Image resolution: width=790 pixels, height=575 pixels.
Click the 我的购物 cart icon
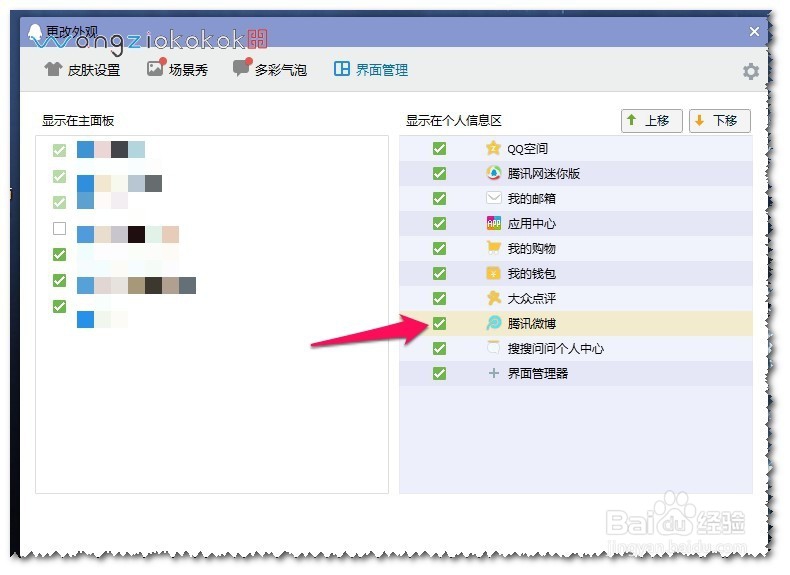(x=493, y=247)
